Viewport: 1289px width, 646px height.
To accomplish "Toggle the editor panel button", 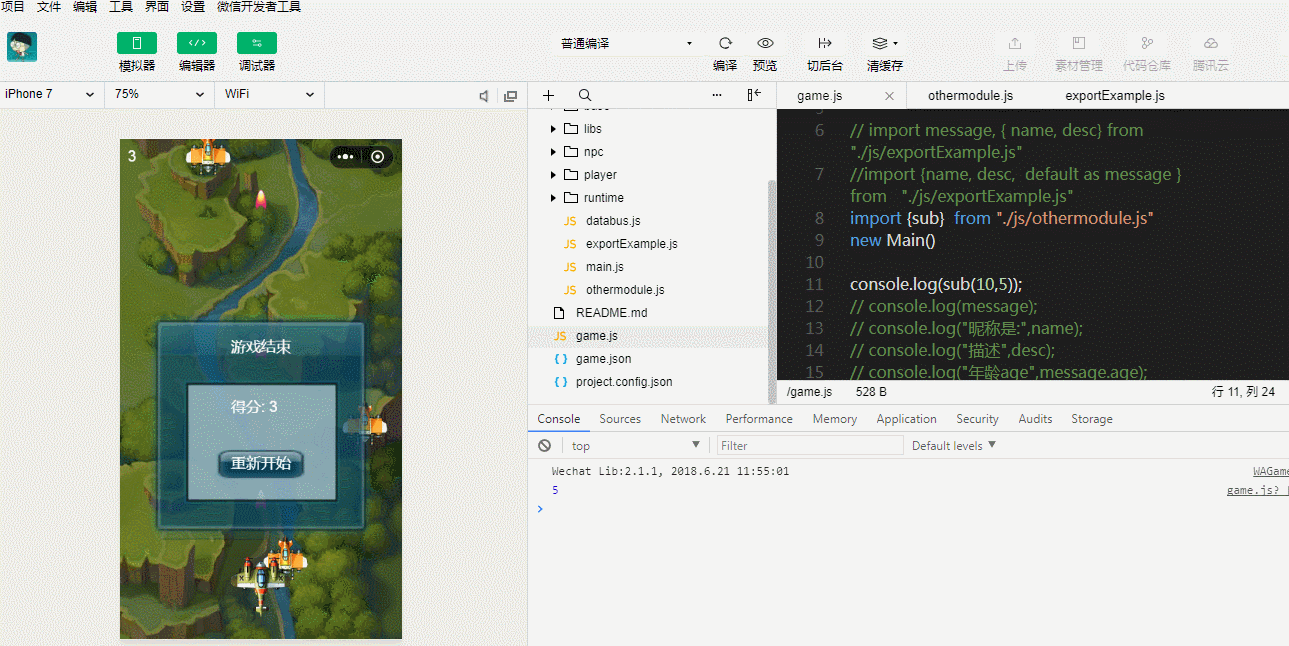I will (197, 43).
